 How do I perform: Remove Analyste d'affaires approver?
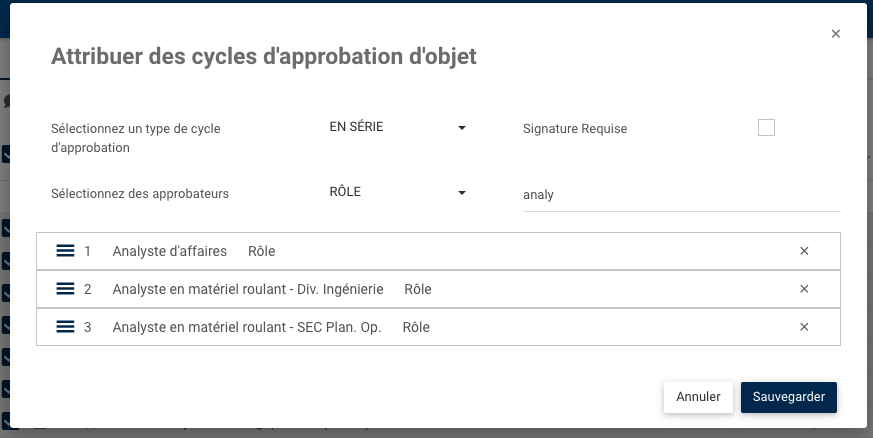pyautogui.click(x=804, y=251)
